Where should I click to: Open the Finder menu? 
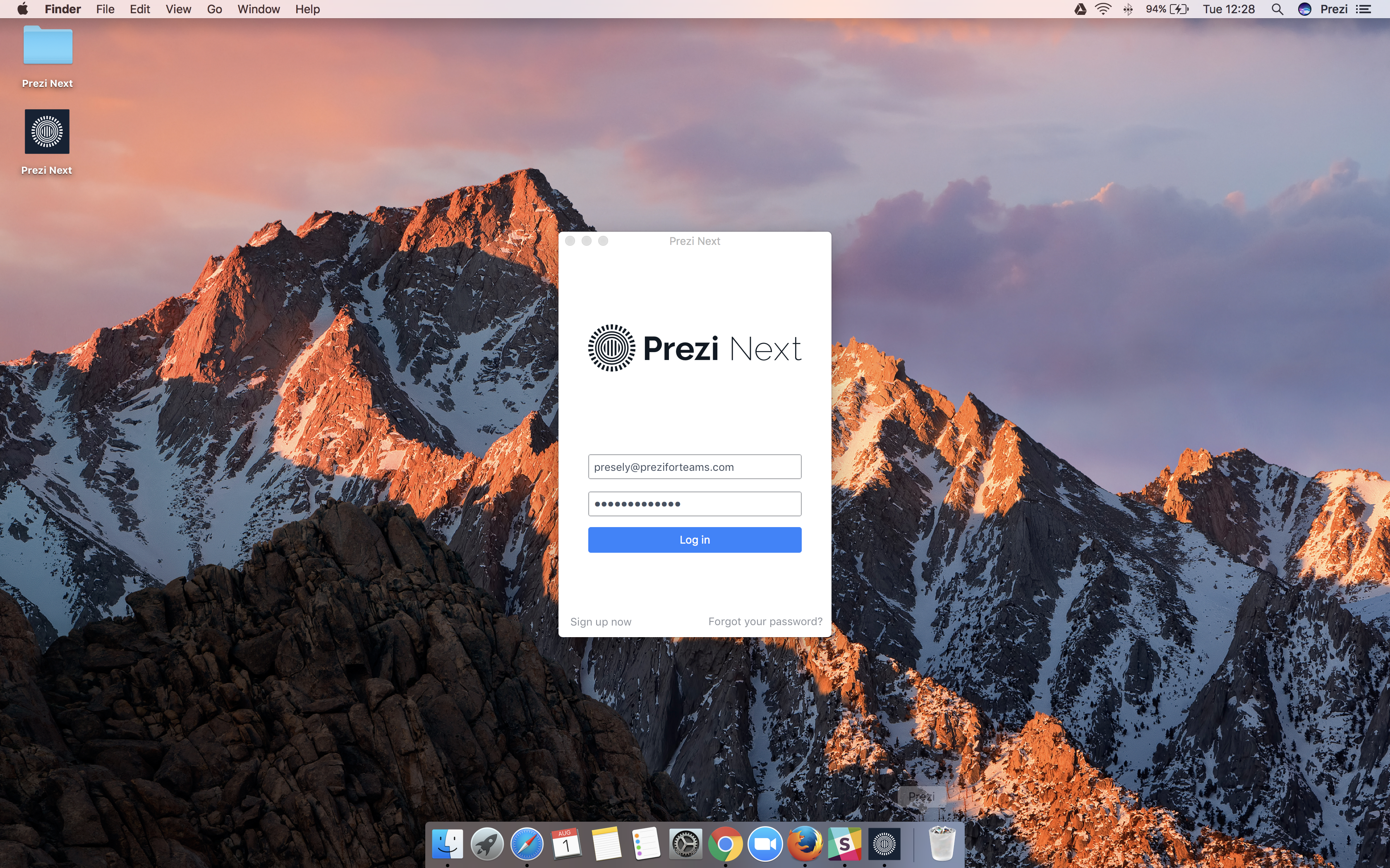click(x=62, y=9)
